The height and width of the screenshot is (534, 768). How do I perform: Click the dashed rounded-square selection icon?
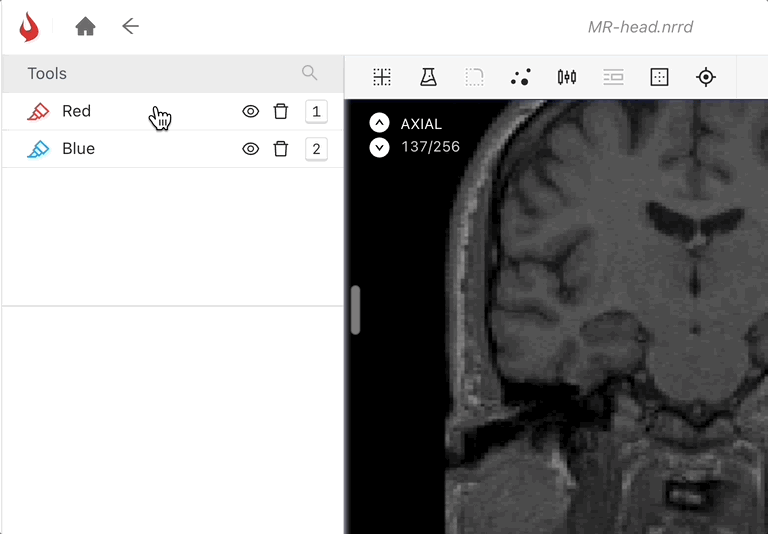(x=474, y=77)
